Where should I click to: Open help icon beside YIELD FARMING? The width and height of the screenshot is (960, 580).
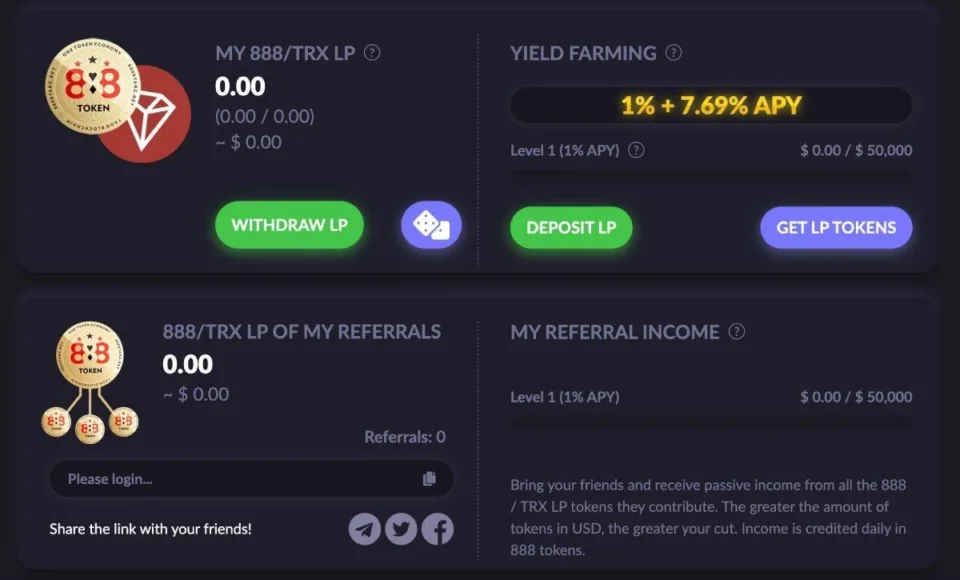675,53
